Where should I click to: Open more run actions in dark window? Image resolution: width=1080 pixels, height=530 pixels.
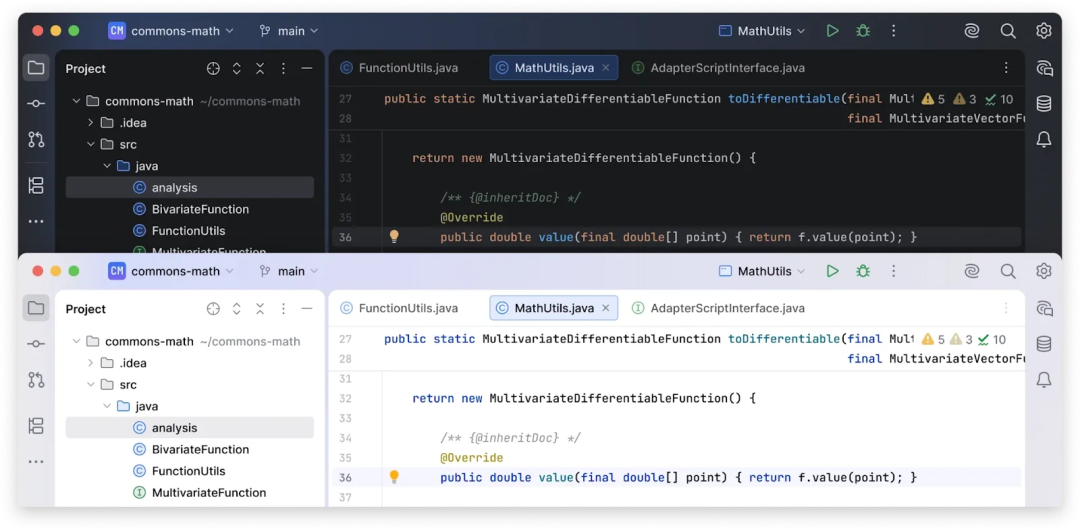click(893, 31)
